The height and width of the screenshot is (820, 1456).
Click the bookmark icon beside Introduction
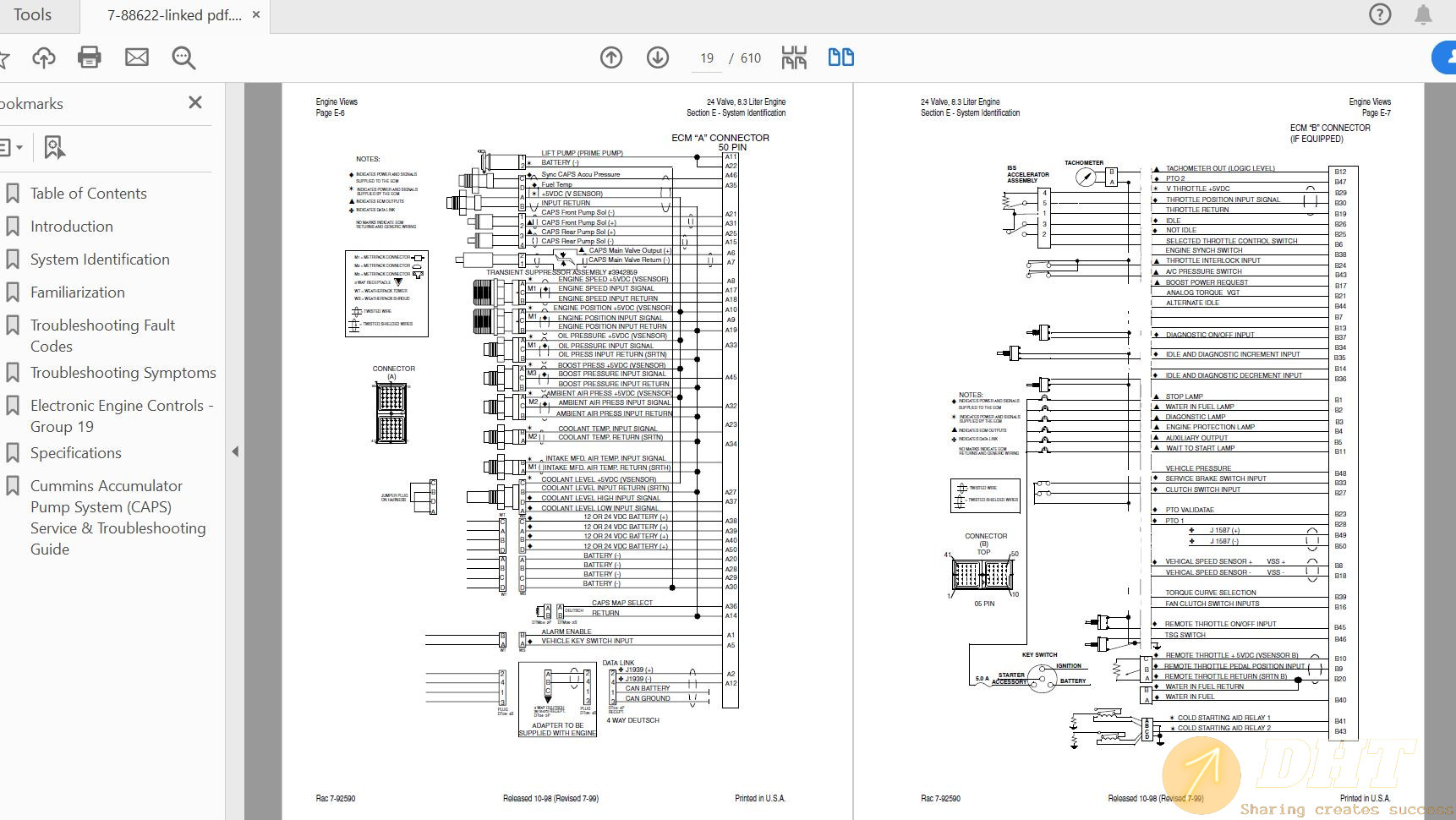pyautogui.click(x=13, y=227)
